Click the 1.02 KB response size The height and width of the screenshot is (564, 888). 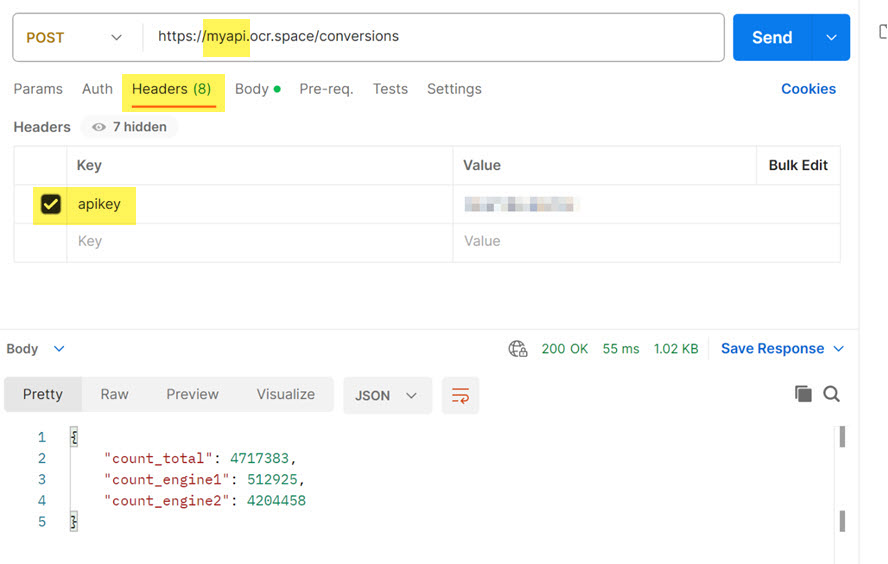pos(676,349)
